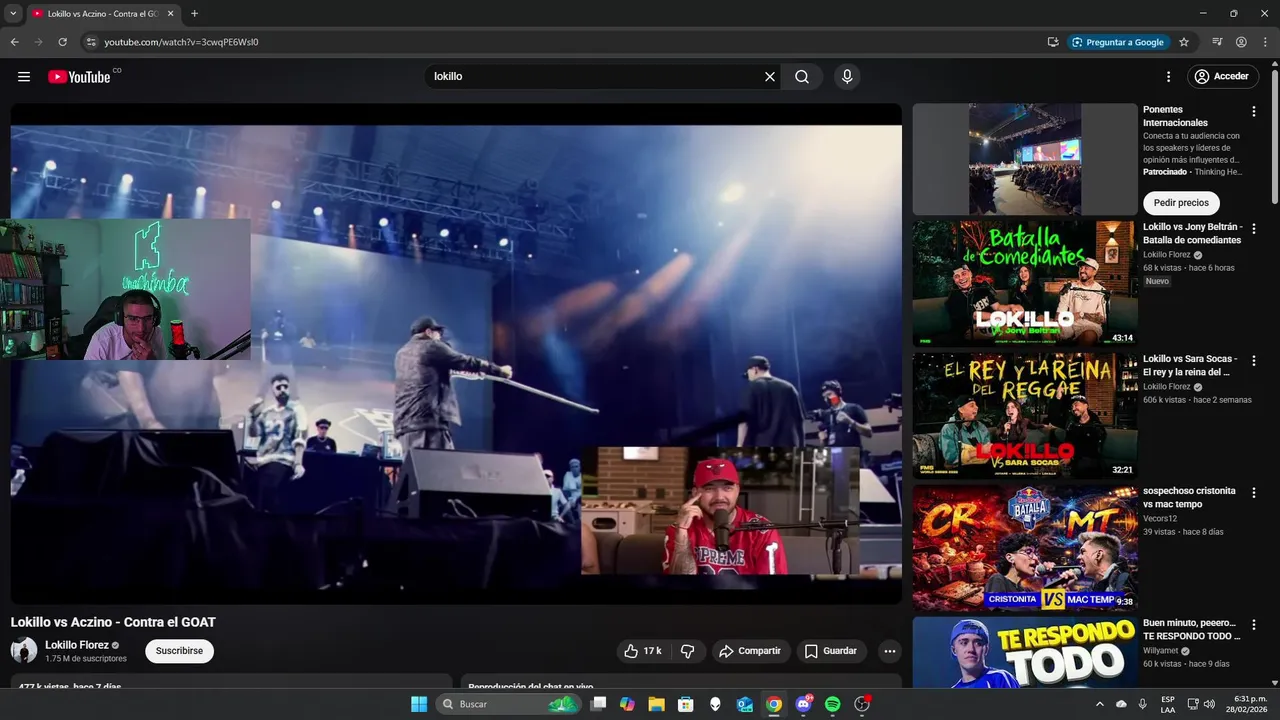Open a new browser tab
The width and height of the screenshot is (1280, 720).
pyautogui.click(x=194, y=14)
